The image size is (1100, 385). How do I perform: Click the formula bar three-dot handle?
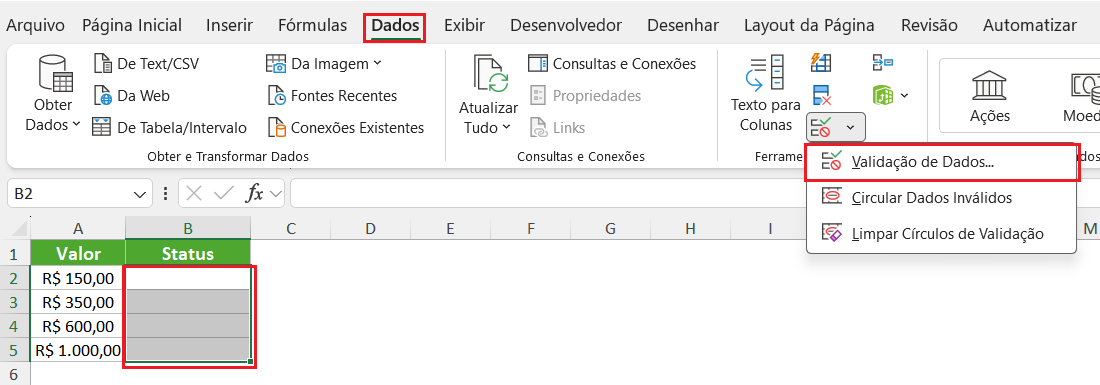click(x=165, y=194)
